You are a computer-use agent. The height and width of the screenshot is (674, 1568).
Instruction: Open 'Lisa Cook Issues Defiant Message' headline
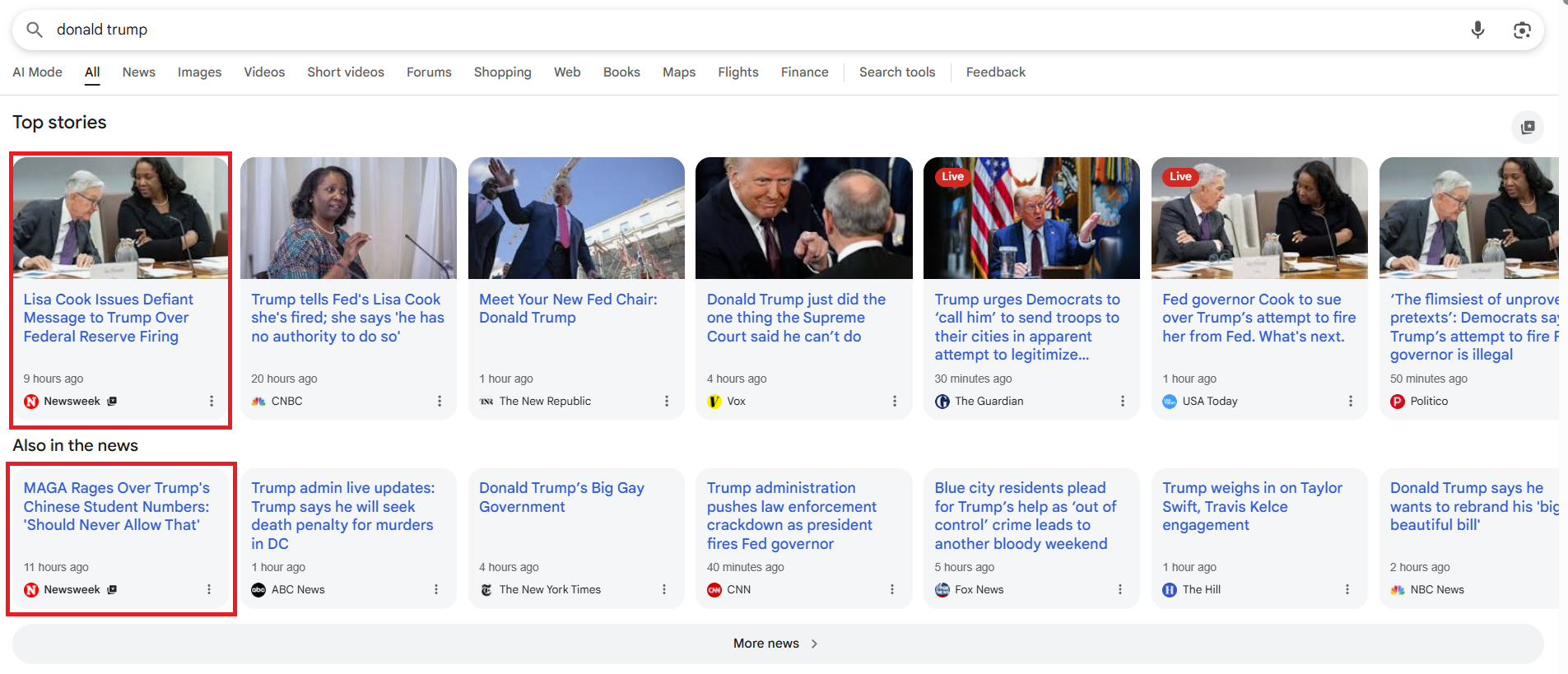click(x=109, y=318)
